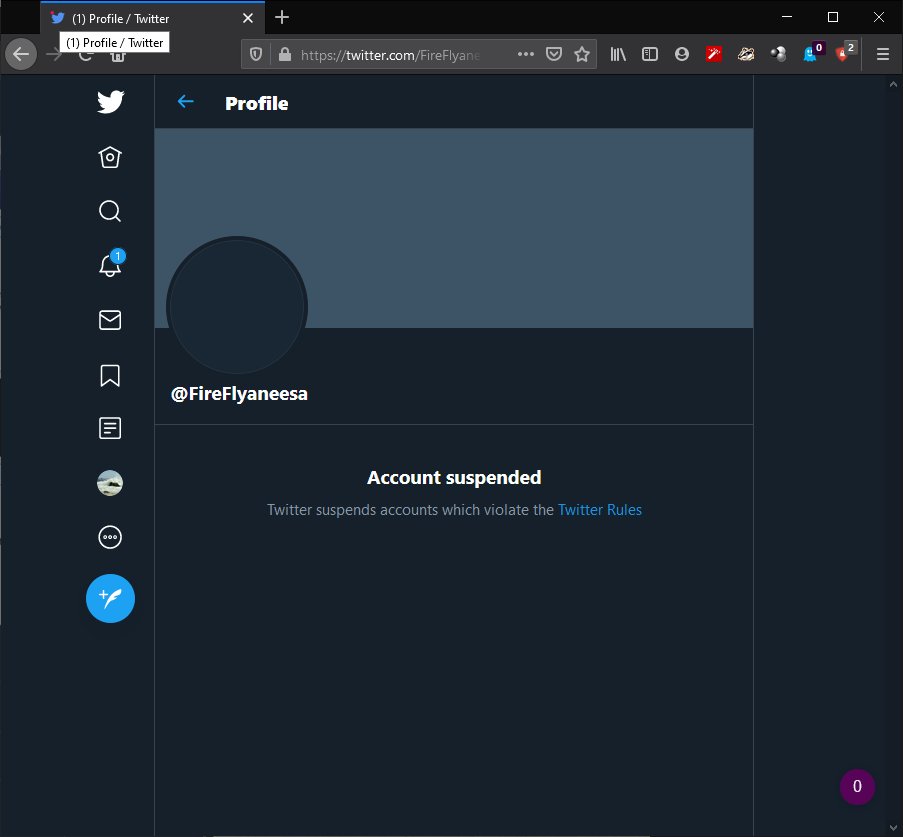Click the site padlock icon
The width and height of the screenshot is (903, 837).
pos(284,54)
